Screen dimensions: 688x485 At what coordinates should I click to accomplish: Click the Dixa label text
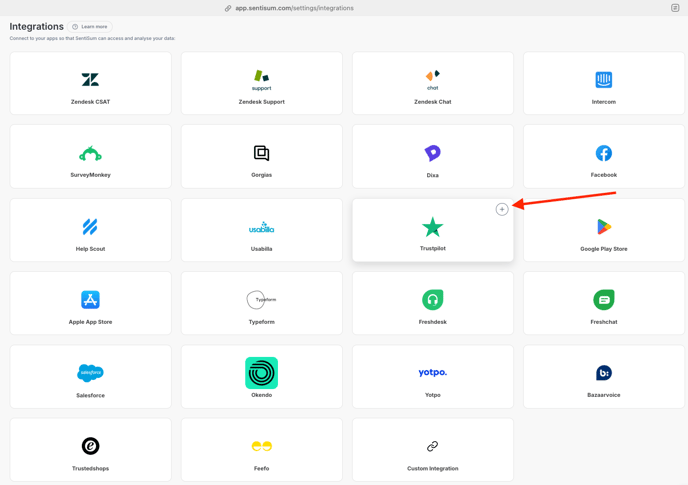pos(433,175)
